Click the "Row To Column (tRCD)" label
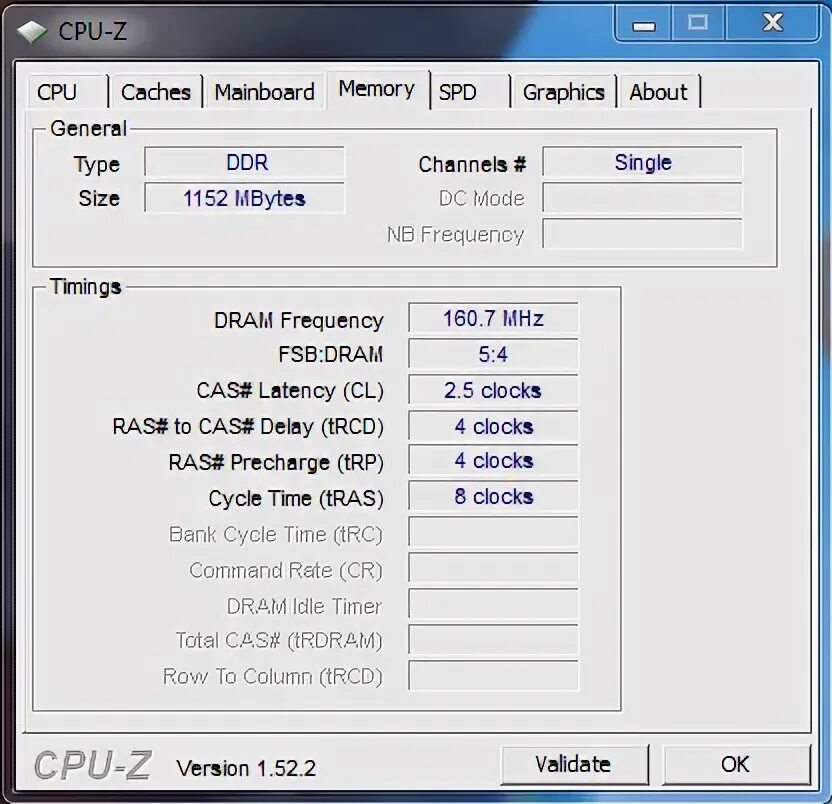 273,677
